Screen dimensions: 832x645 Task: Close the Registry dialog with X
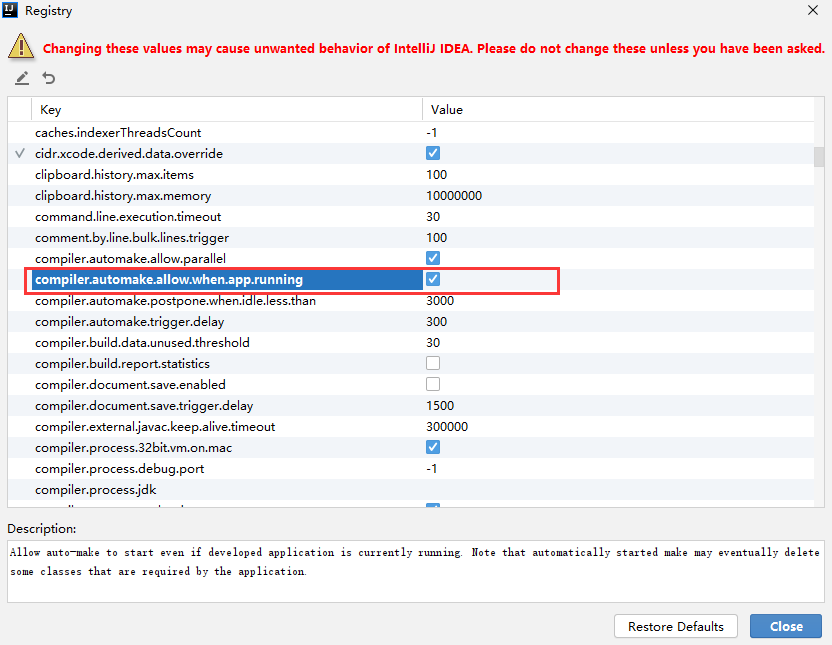tap(812, 10)
